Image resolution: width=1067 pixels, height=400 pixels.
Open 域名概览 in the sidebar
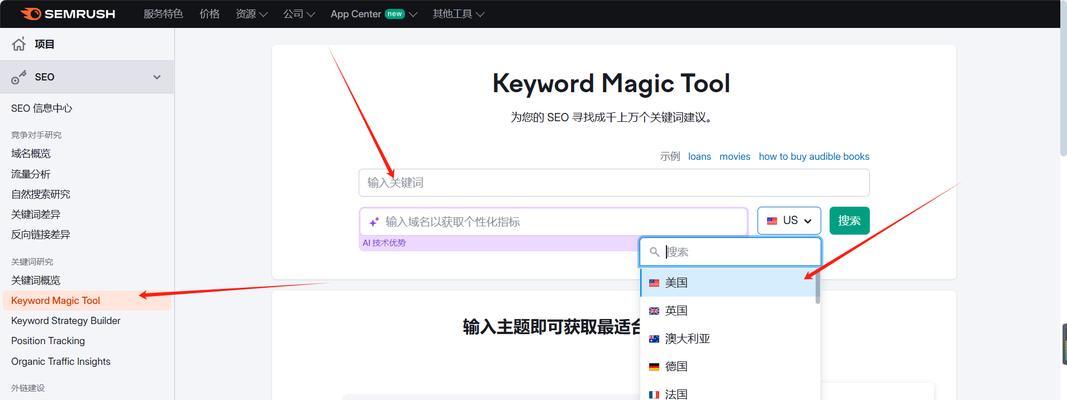(31, 154)
